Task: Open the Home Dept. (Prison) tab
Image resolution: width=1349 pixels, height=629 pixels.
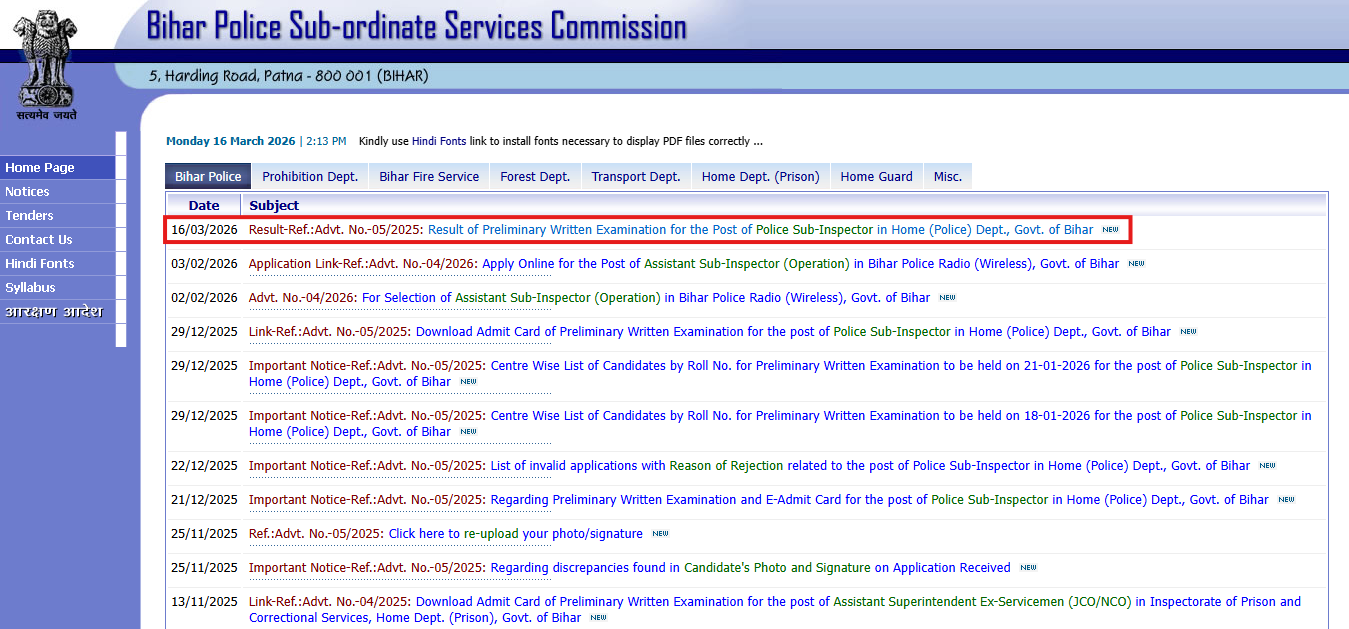Action: 760,175
